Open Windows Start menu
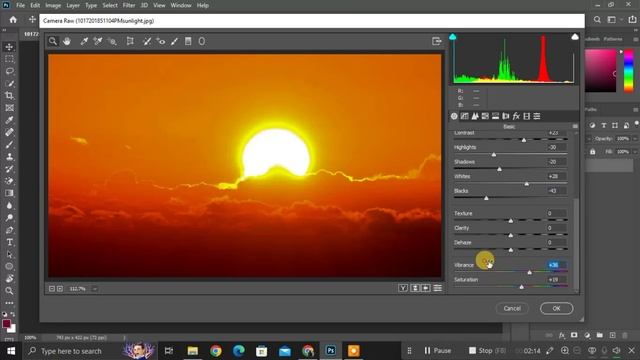The height and width of the screenshot is (360, 640). pyautogui.click(x=11, y=351)
